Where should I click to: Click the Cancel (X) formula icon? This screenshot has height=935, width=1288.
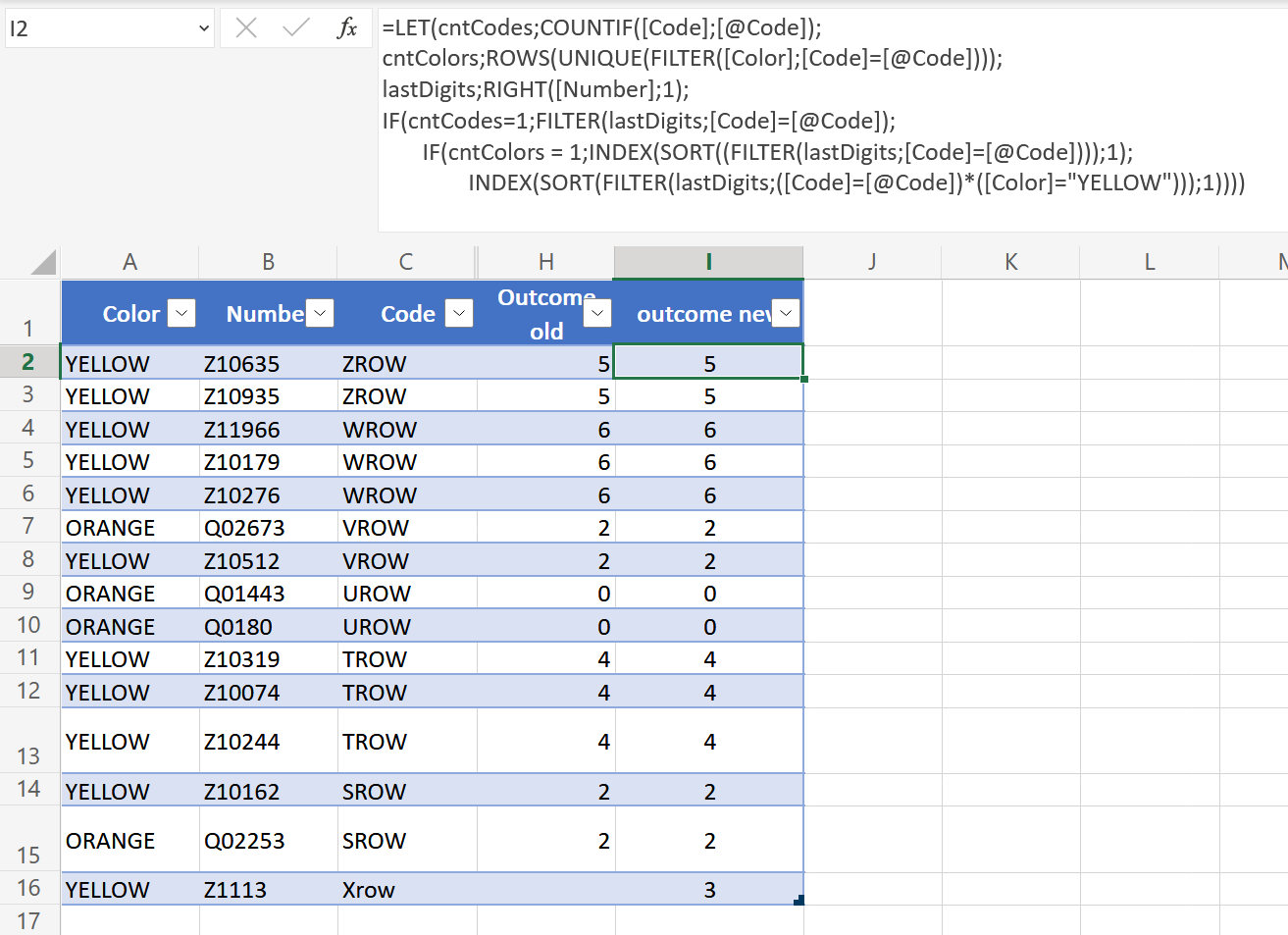[x=246, y=28]
